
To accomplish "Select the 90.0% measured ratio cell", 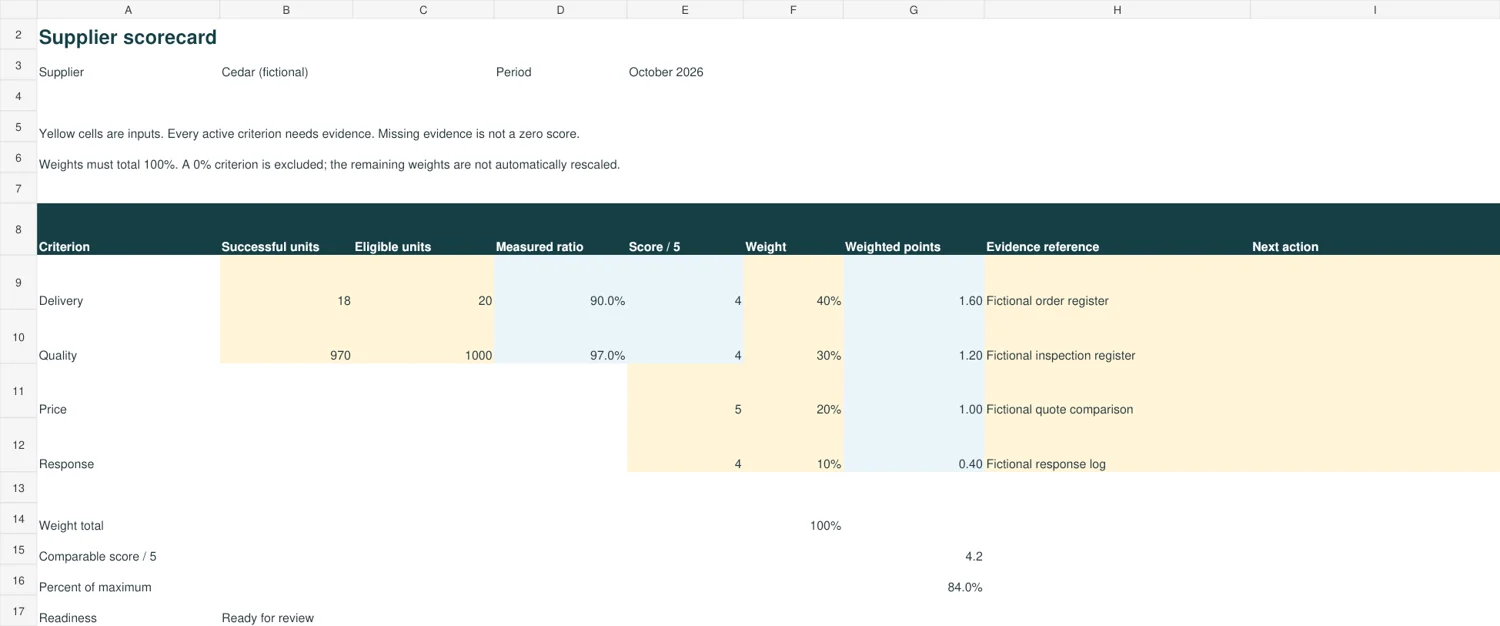I will [x=560, y=282].
